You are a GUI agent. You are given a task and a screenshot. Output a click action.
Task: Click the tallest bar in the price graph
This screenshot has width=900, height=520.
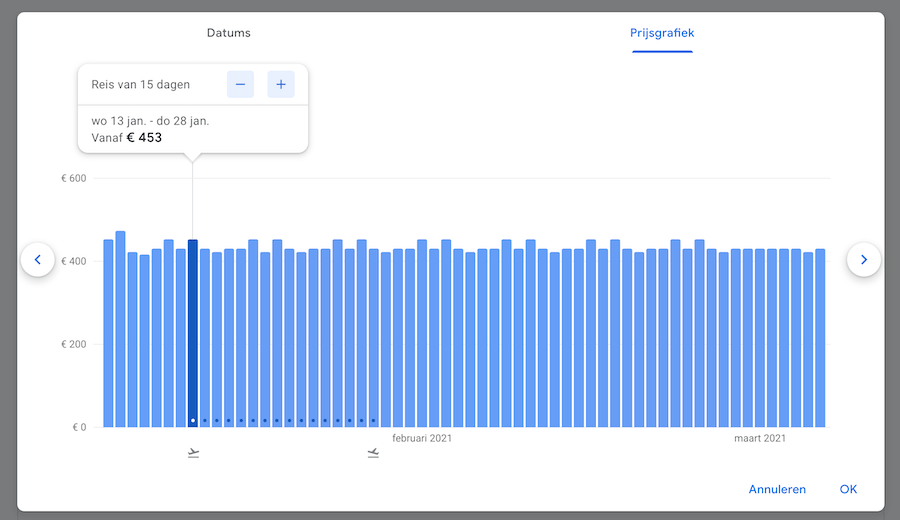[120, 330]
